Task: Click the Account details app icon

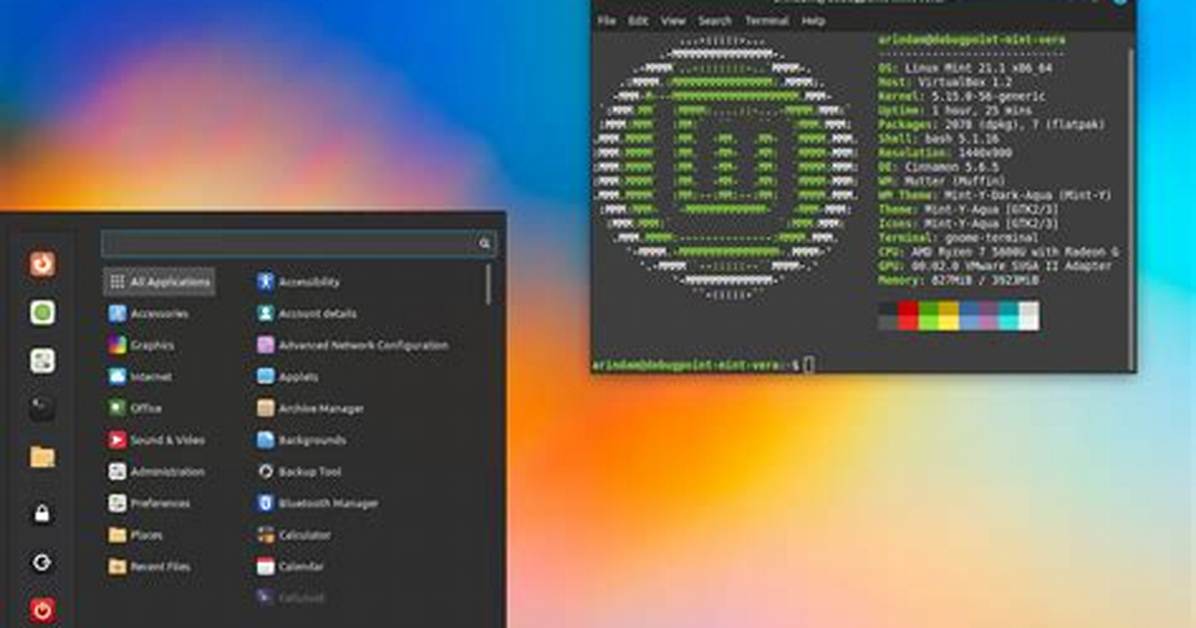Action: (265, 314)
